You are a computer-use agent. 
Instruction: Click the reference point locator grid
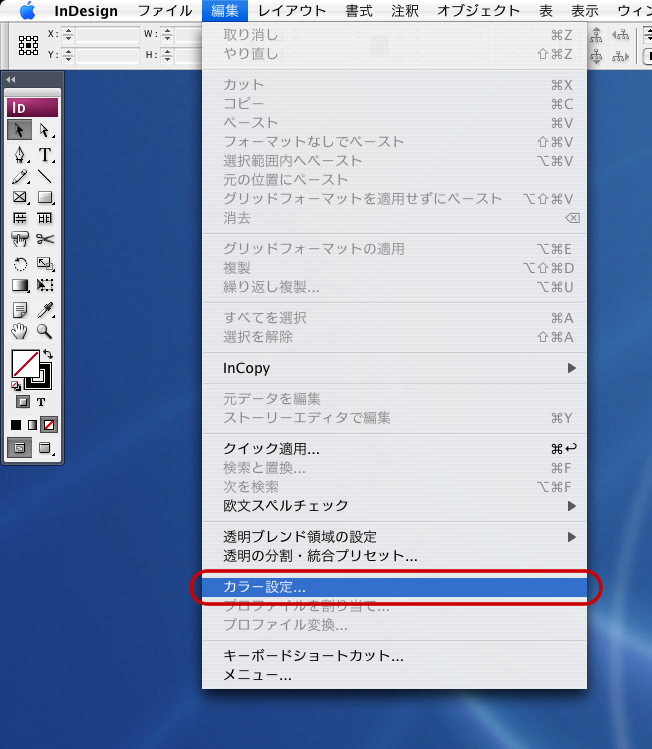[29, 45]
